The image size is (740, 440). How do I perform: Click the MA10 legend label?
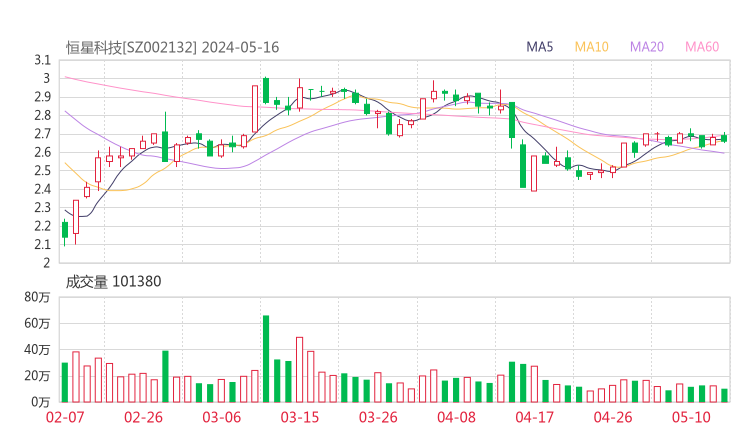pyautogui.click(x=591, y=47)
